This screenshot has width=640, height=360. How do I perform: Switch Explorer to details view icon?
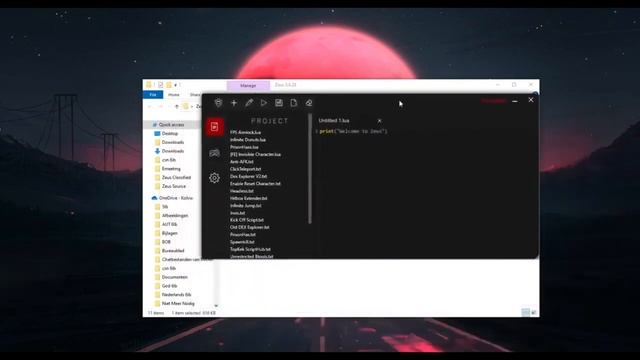[526, 313]
